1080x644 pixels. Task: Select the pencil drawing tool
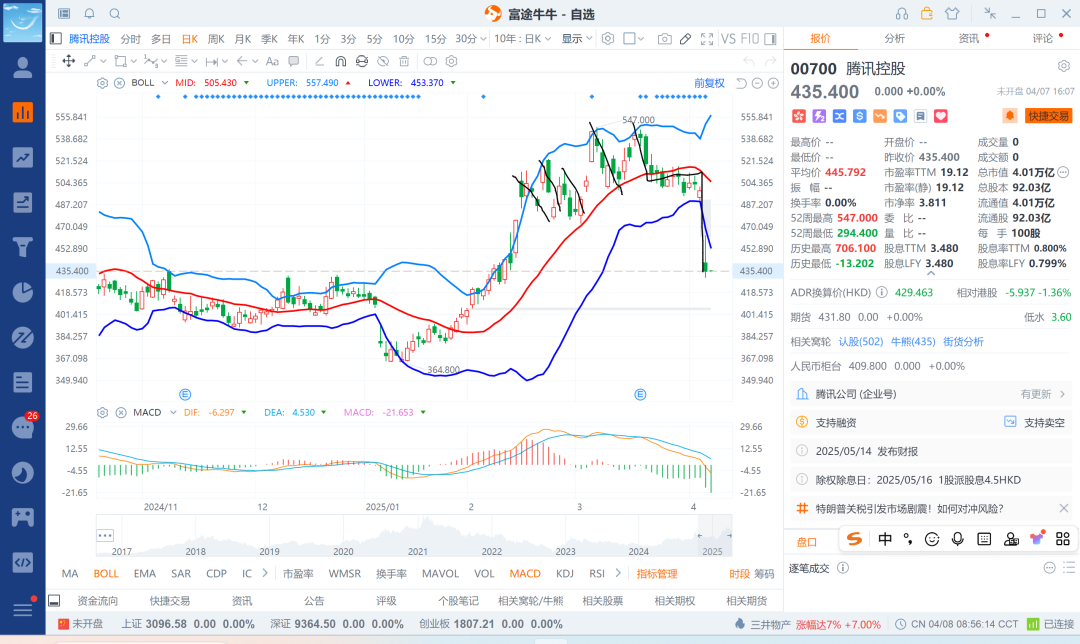[686, 39]
